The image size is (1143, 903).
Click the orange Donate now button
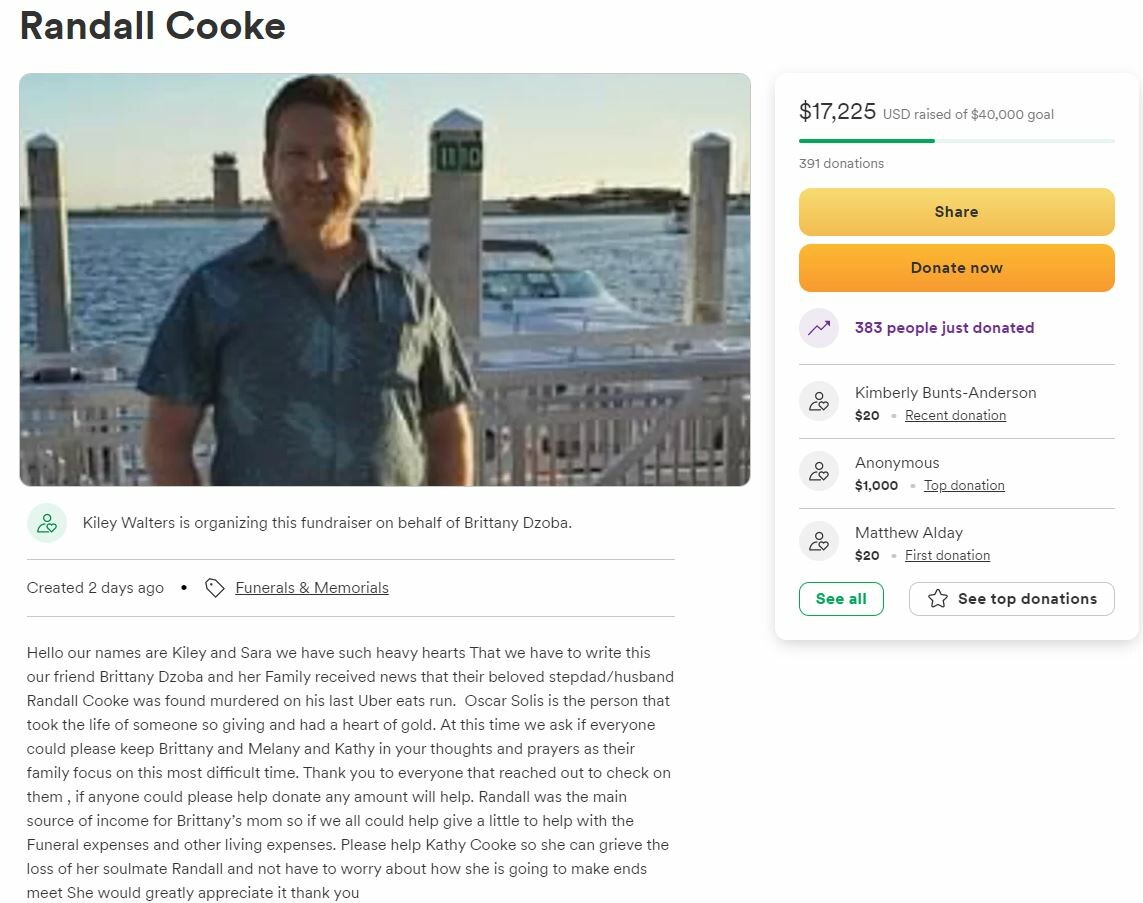coord(956,267)
